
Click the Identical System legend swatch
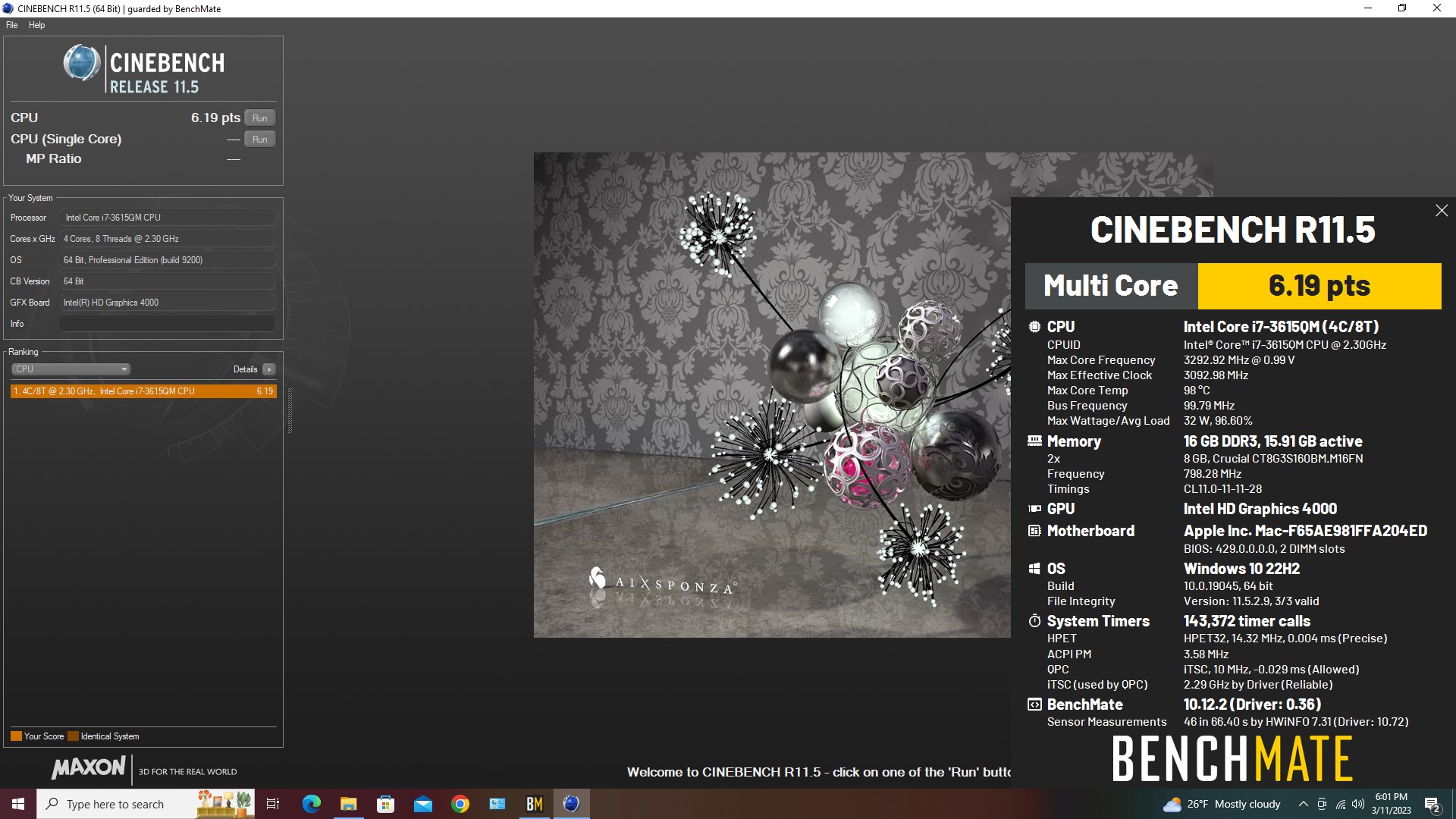coord(73,736)
